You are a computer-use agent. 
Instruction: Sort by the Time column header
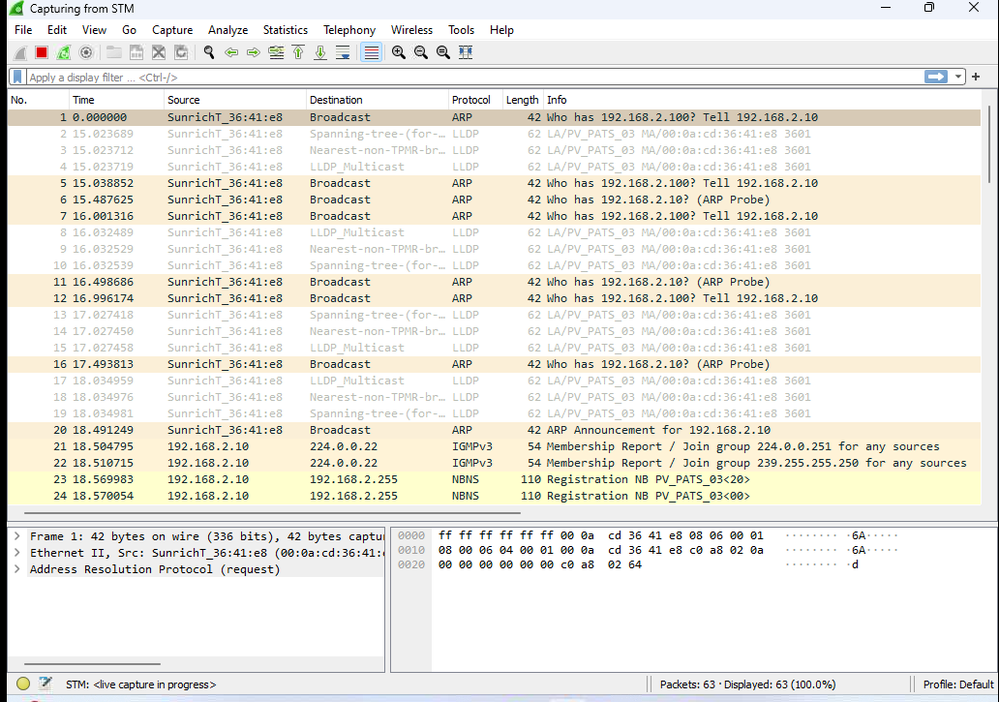pyautogui.click(x=116, y=100)
